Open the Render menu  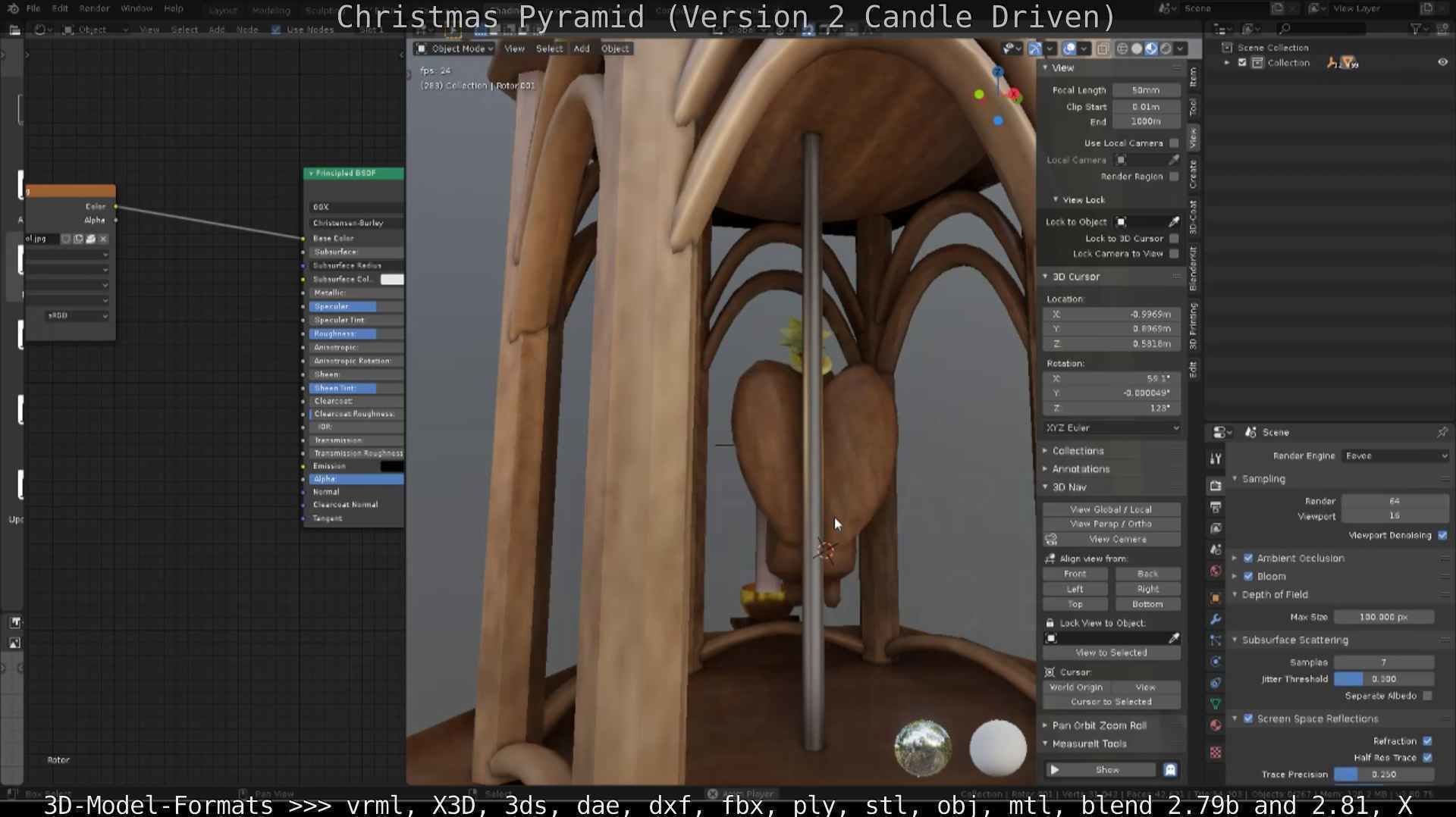[94, 8]
